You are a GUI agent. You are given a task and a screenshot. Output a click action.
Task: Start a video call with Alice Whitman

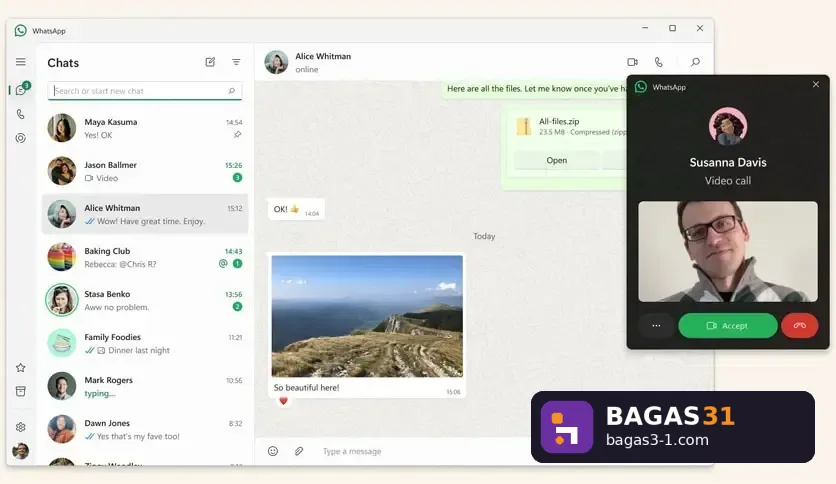632,62
